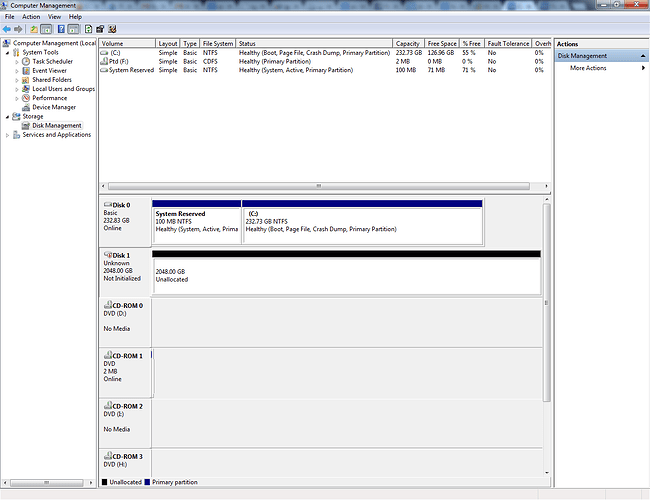Screen dimensions: 650x500
Task: Expand the Shared Folders node arrow
Action: point(17,80)
